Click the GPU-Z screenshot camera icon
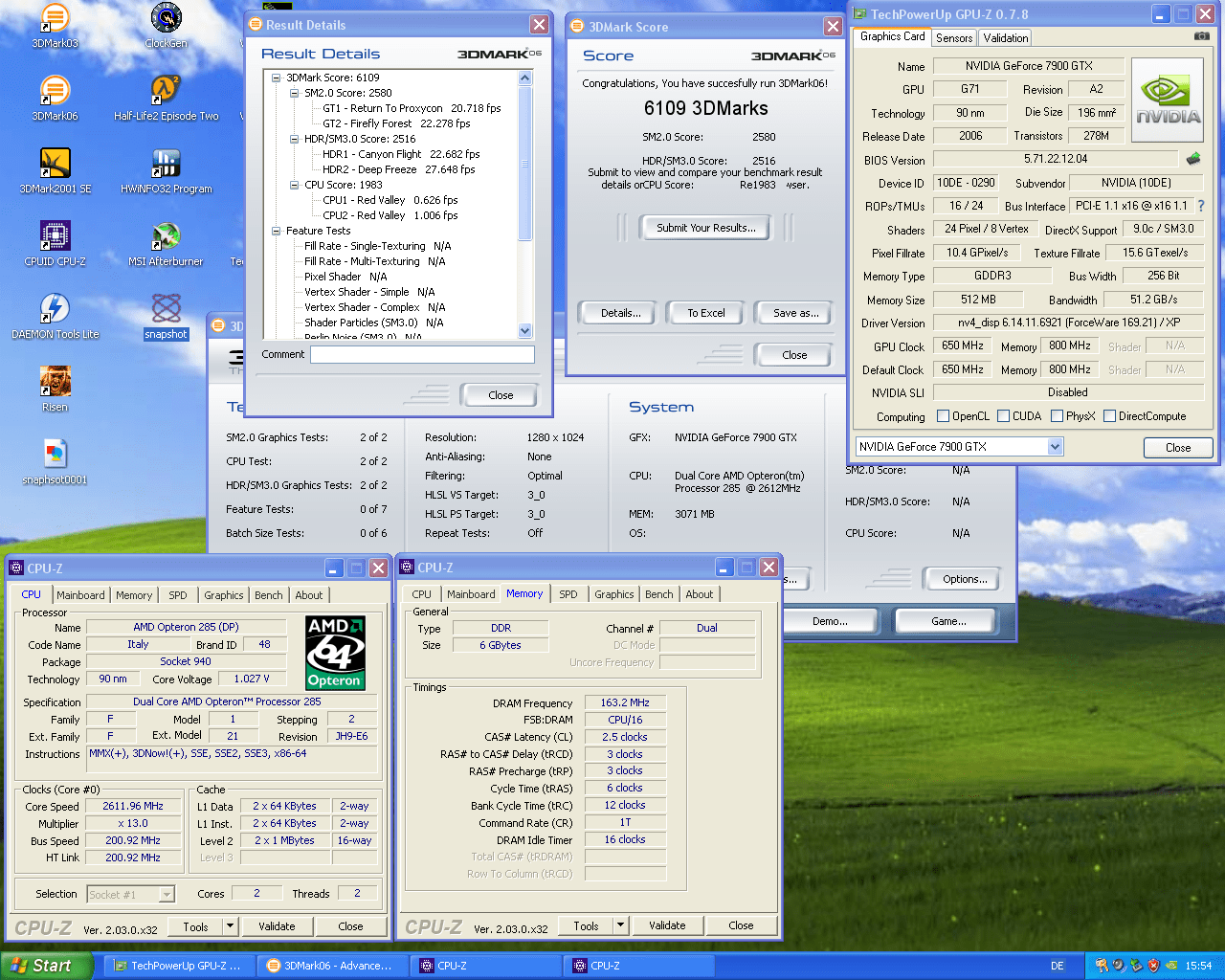 click(1201, 36)
